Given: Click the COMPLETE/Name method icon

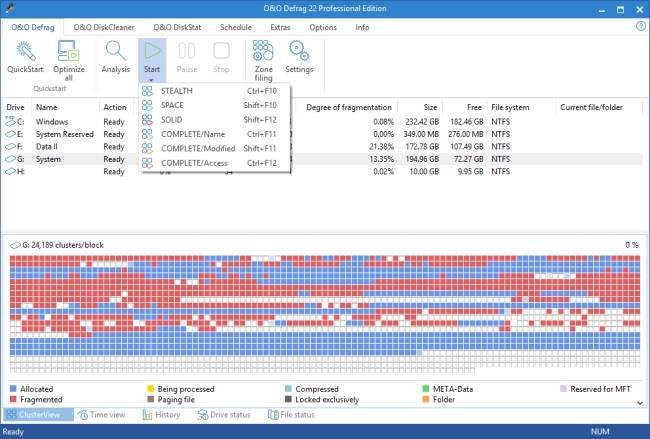Looking at the screenshot, I should [x=147, y=134].
